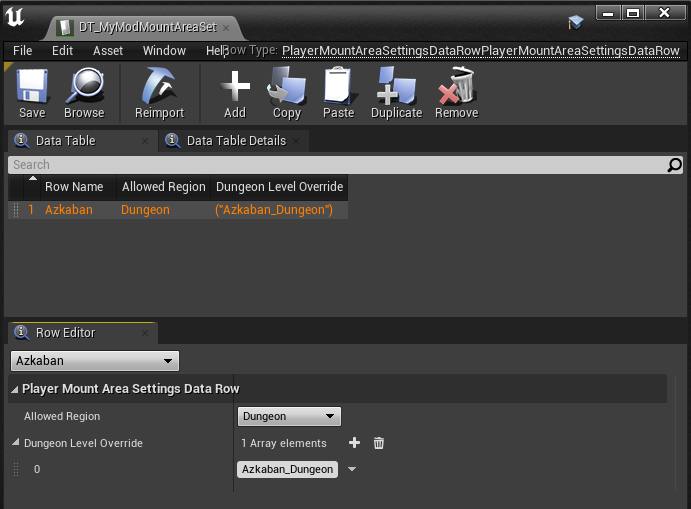Click drag handle of array element 0

tap(16, 469)
